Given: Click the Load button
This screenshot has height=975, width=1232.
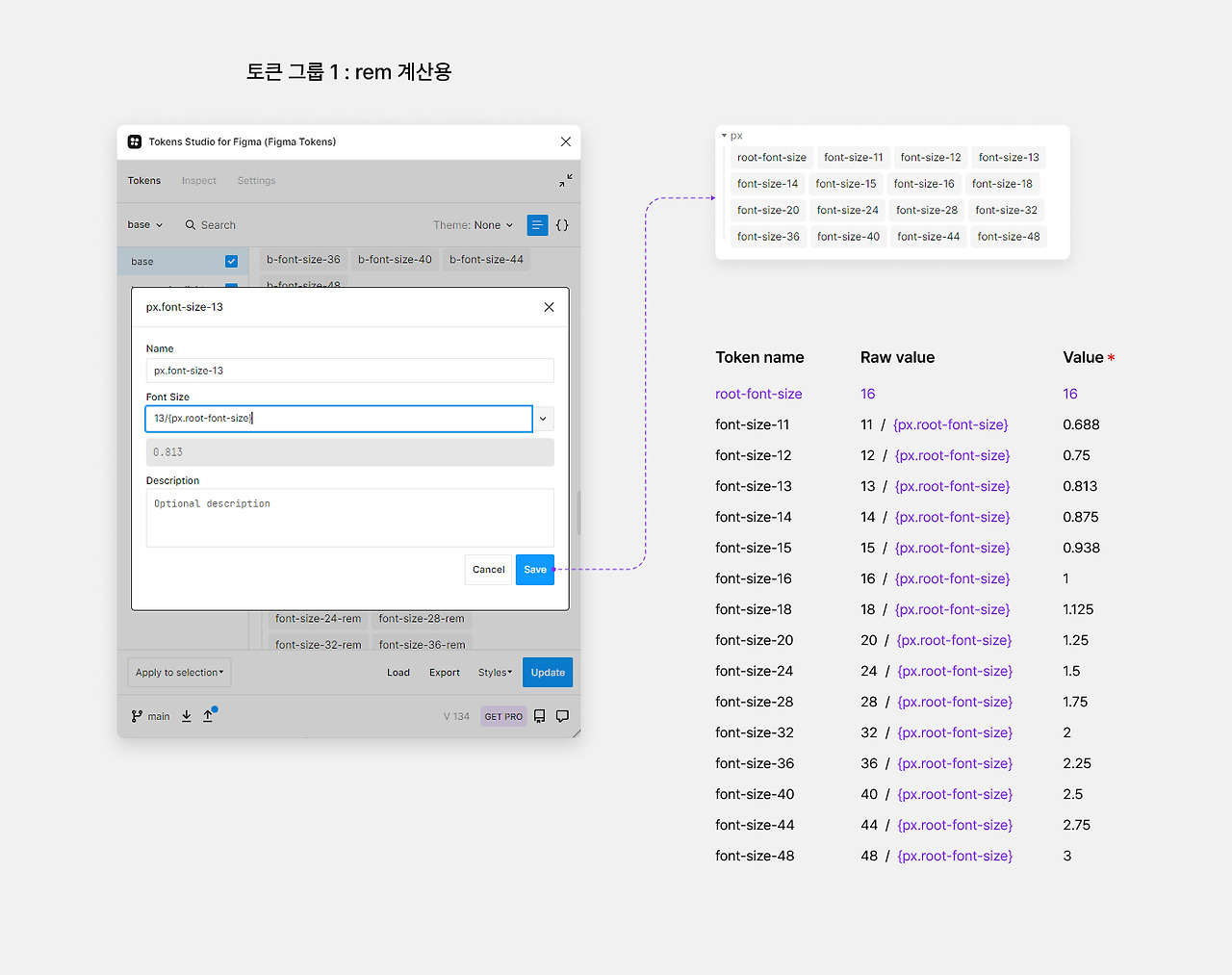Looking at the screenshot, I should pyautogui.click(x=398, y=673).
